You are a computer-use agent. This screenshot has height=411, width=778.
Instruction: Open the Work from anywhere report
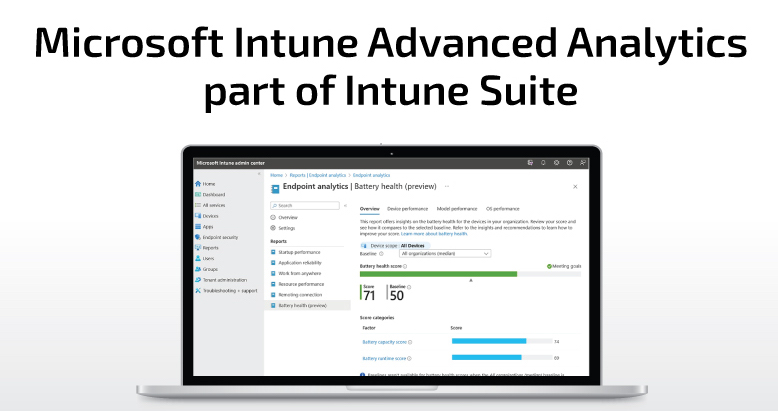point(296,274)
